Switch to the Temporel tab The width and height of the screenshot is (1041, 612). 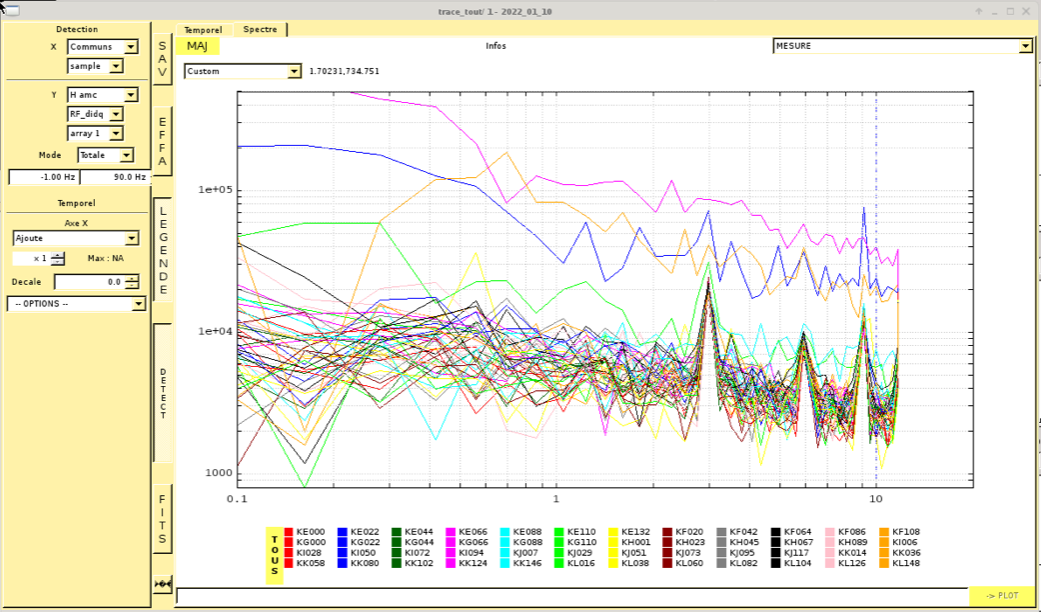[203, 30]
